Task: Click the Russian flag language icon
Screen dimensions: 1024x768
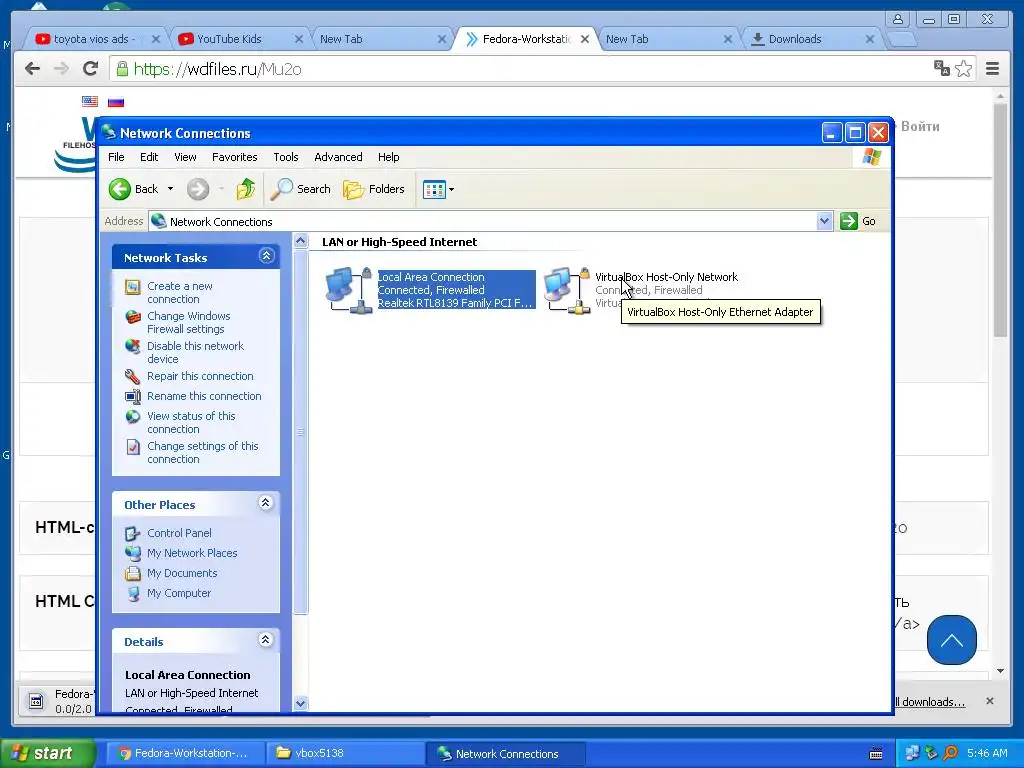Action: [116, 102]
